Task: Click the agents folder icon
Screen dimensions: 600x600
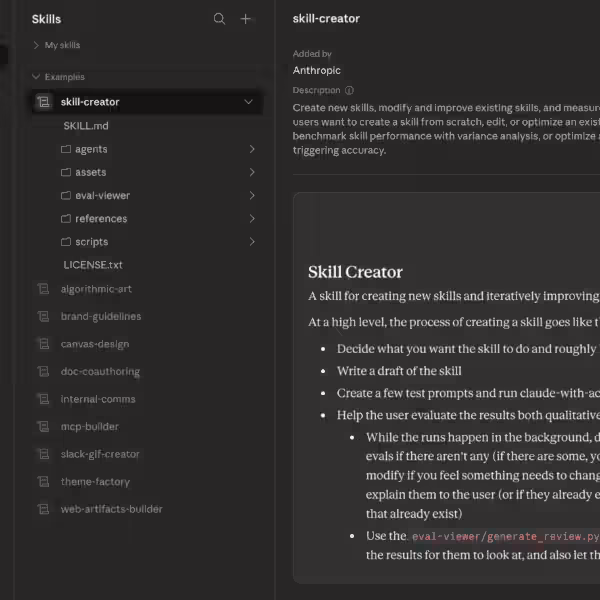Action: 66,149
